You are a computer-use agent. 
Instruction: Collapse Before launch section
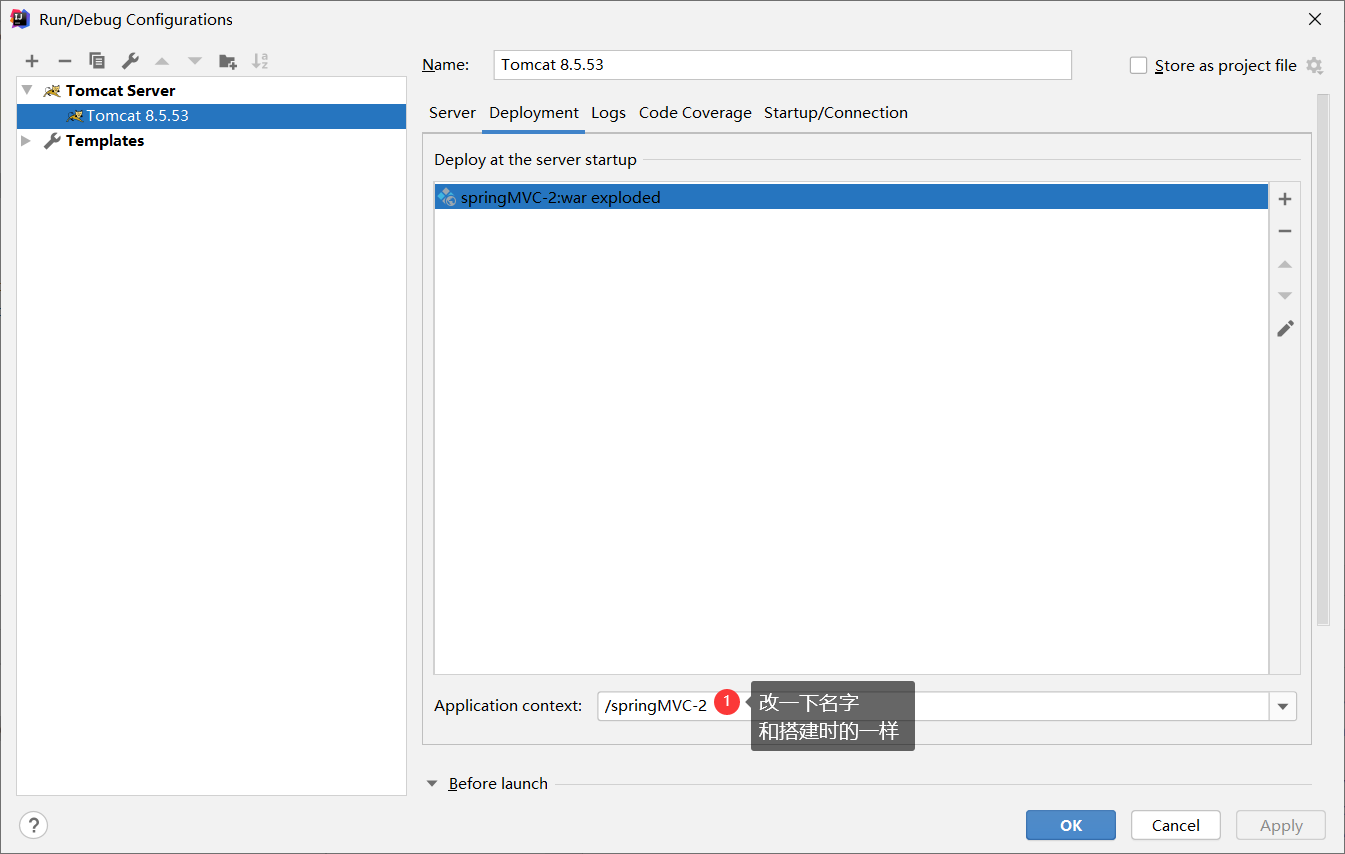pyautogui.click(x=432, y=784)
